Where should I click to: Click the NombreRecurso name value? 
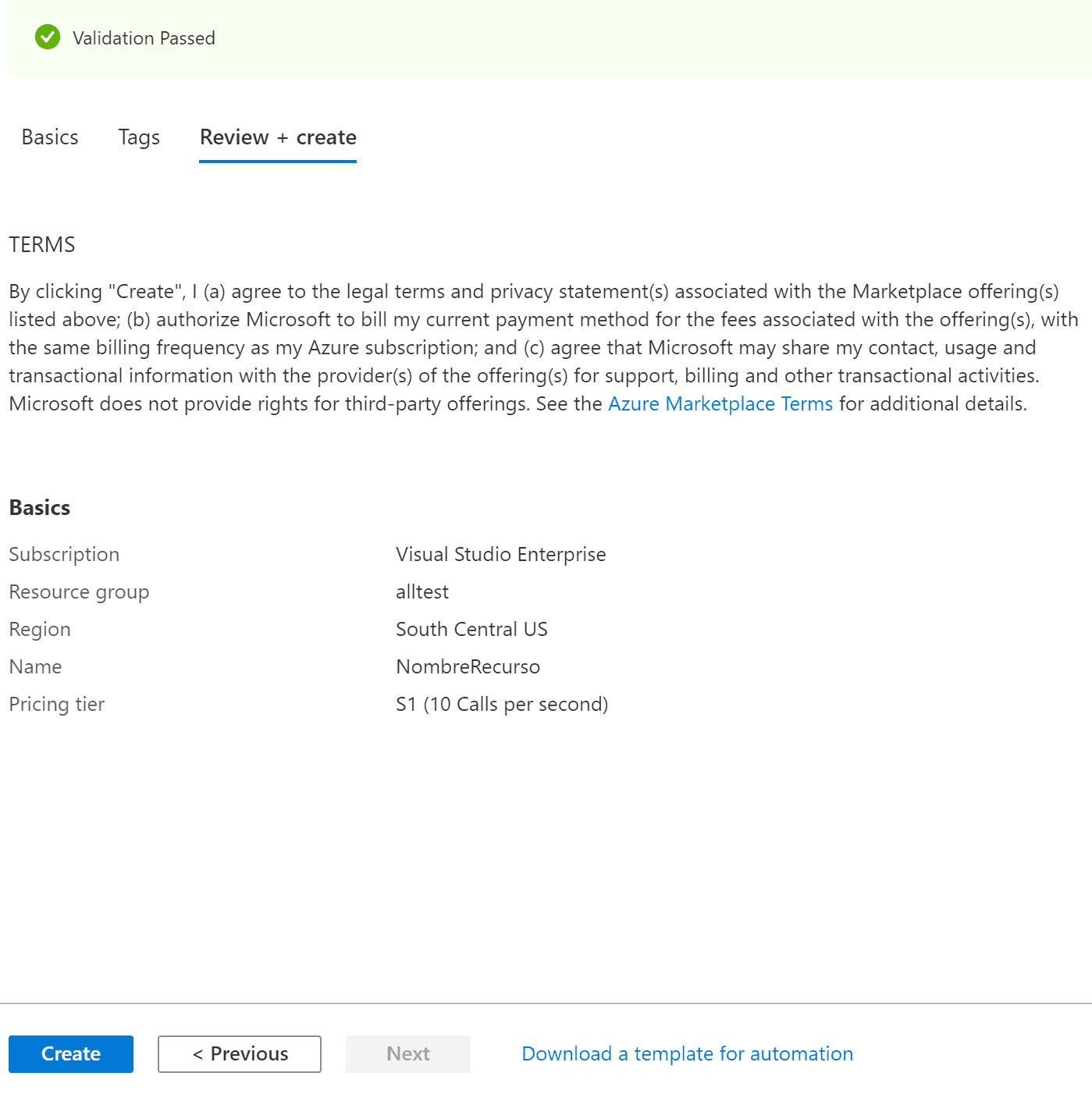click(x=468, y=667)
